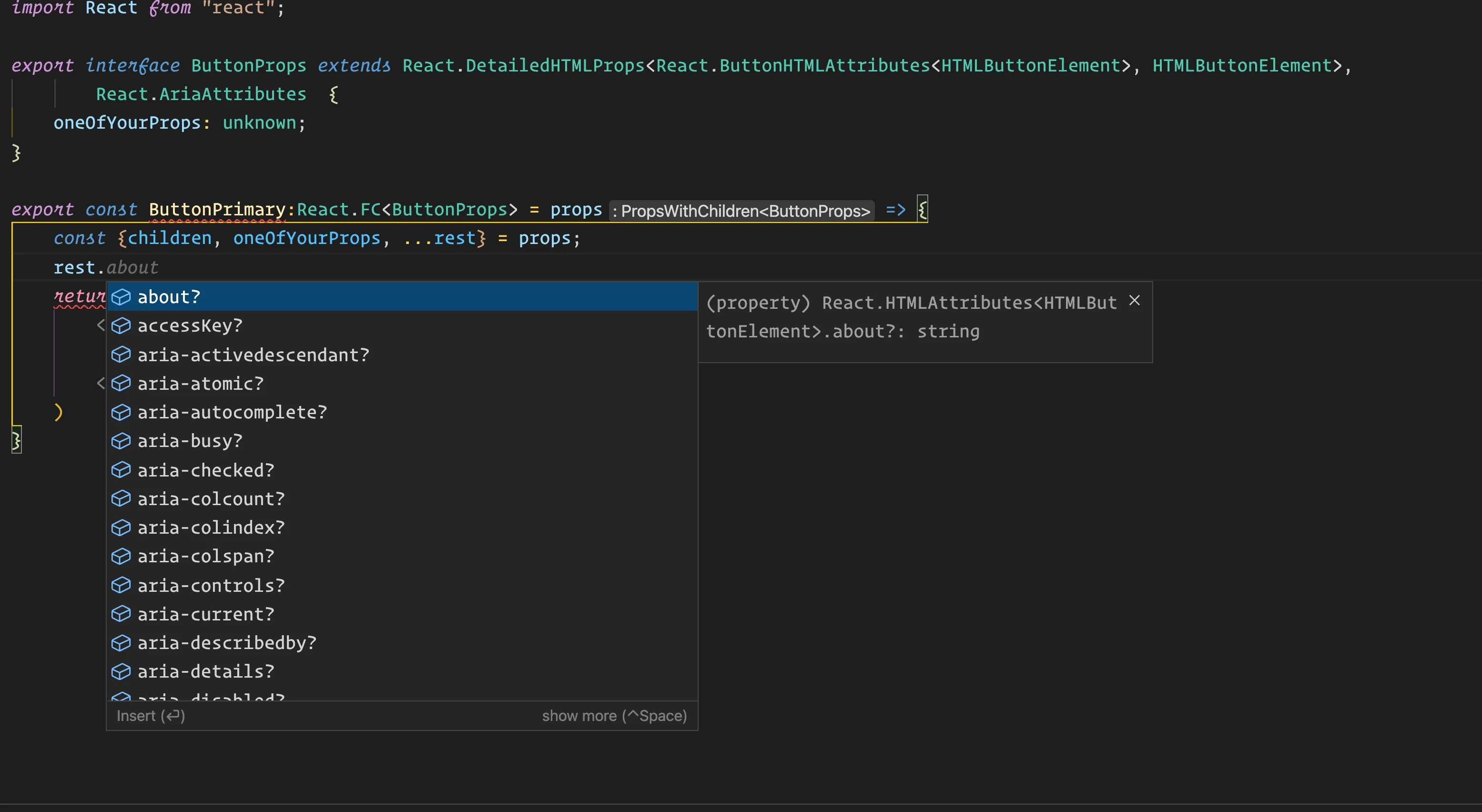The image size is (1482, 812).
Task: Click the PropsWithChildren<ButtonProps> inlay hint
Action: coord(741,211)
